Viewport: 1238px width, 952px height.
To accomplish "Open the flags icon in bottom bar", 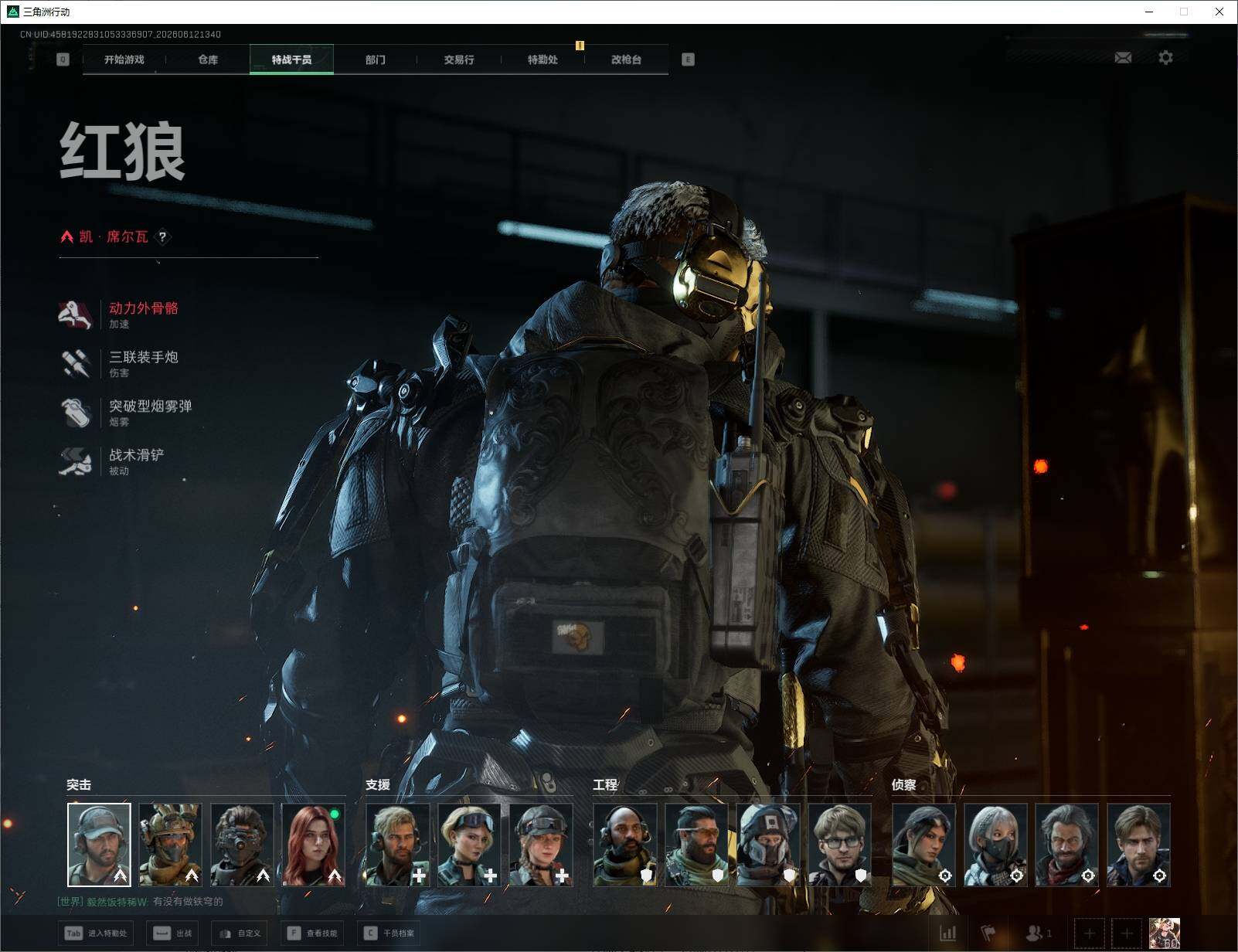I will coord(988,933).
